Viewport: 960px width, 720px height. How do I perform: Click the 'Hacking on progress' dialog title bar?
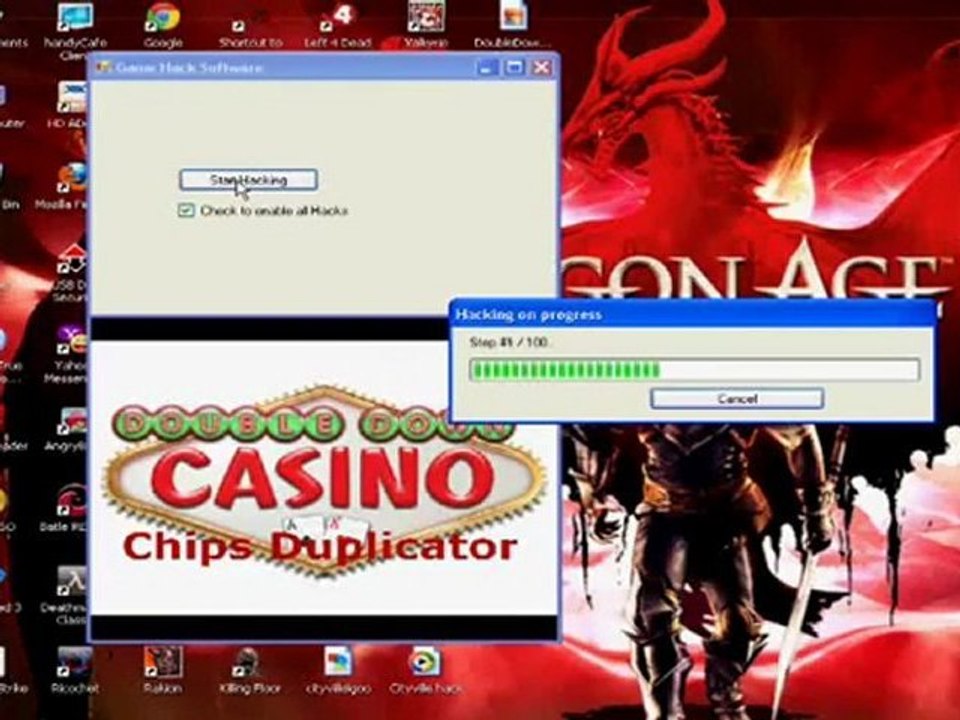tap(692, 315)
